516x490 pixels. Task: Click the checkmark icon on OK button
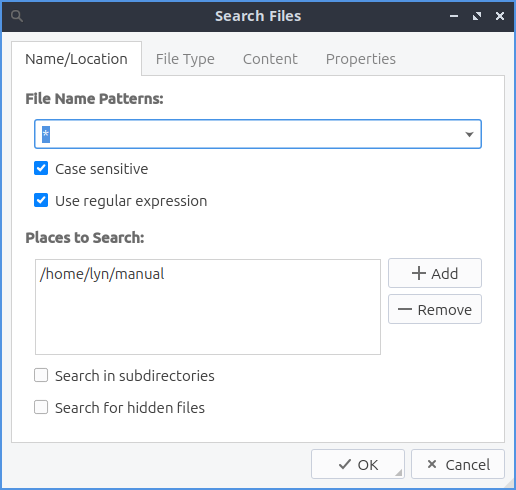[345, 464]
